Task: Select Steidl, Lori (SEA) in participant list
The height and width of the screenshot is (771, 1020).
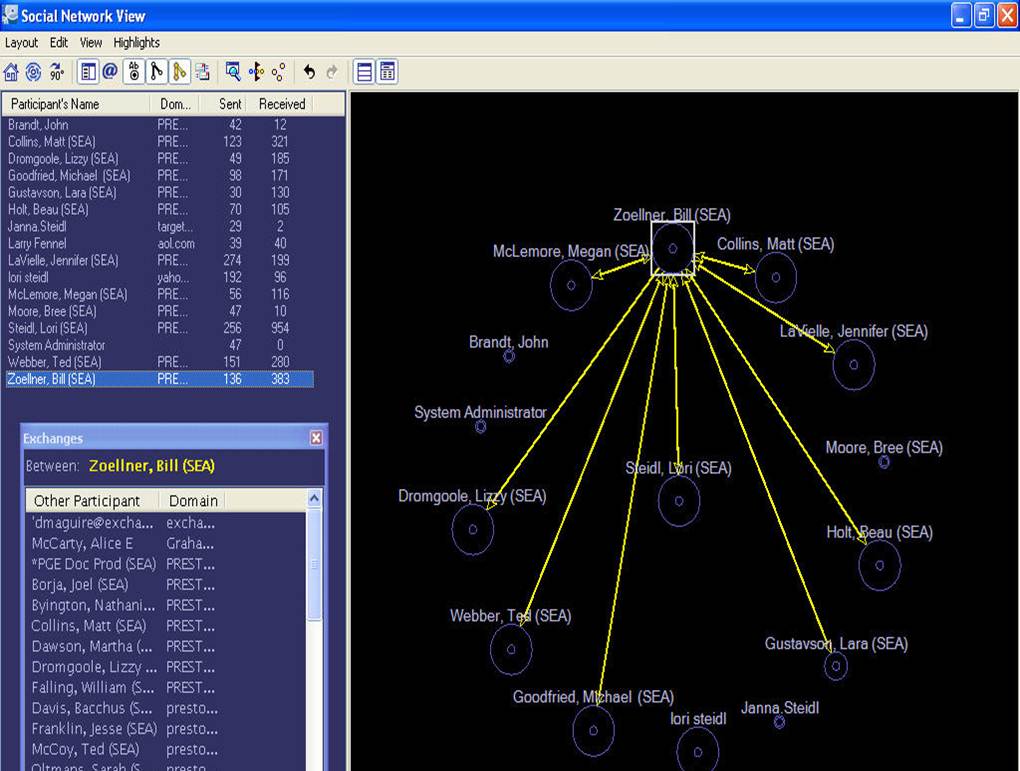Action: [x=48, y=328]
